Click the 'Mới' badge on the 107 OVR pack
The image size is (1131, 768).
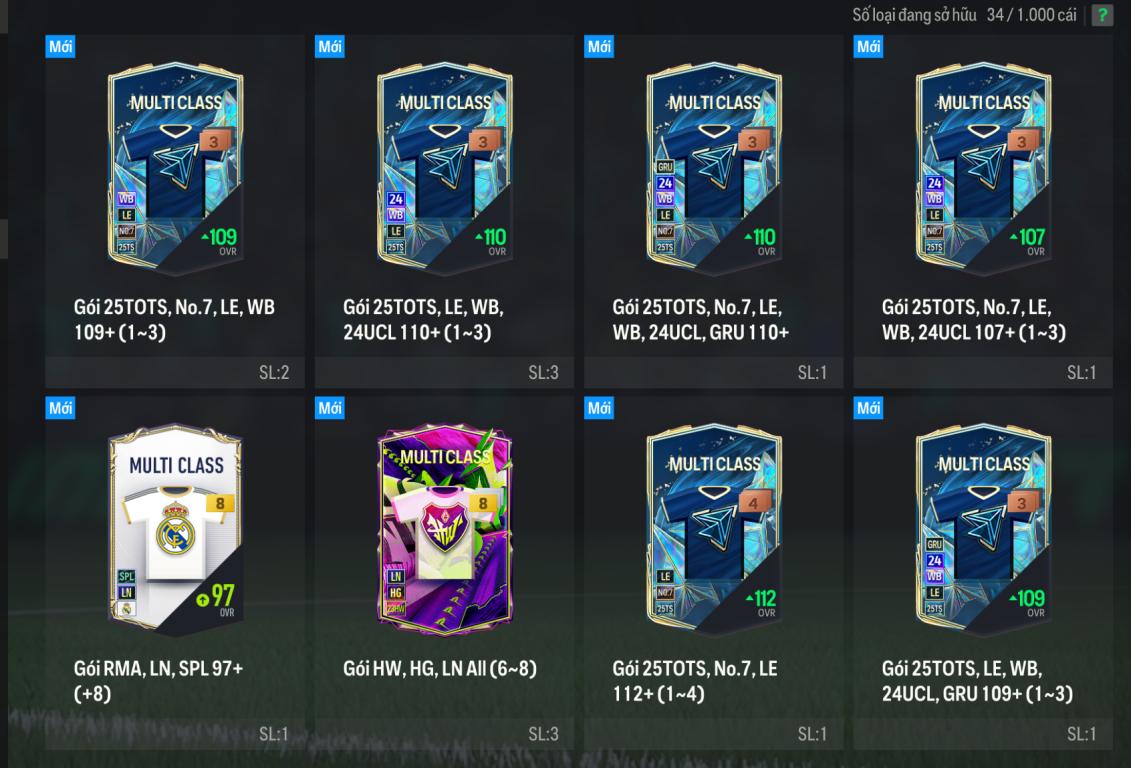(x=868, y=47)
